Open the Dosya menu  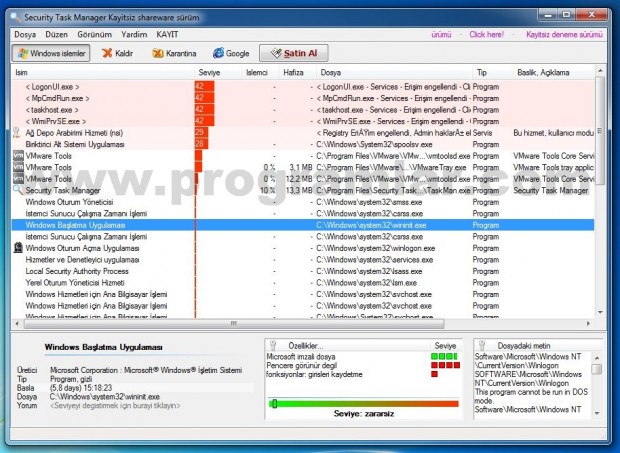pos(25,34)
